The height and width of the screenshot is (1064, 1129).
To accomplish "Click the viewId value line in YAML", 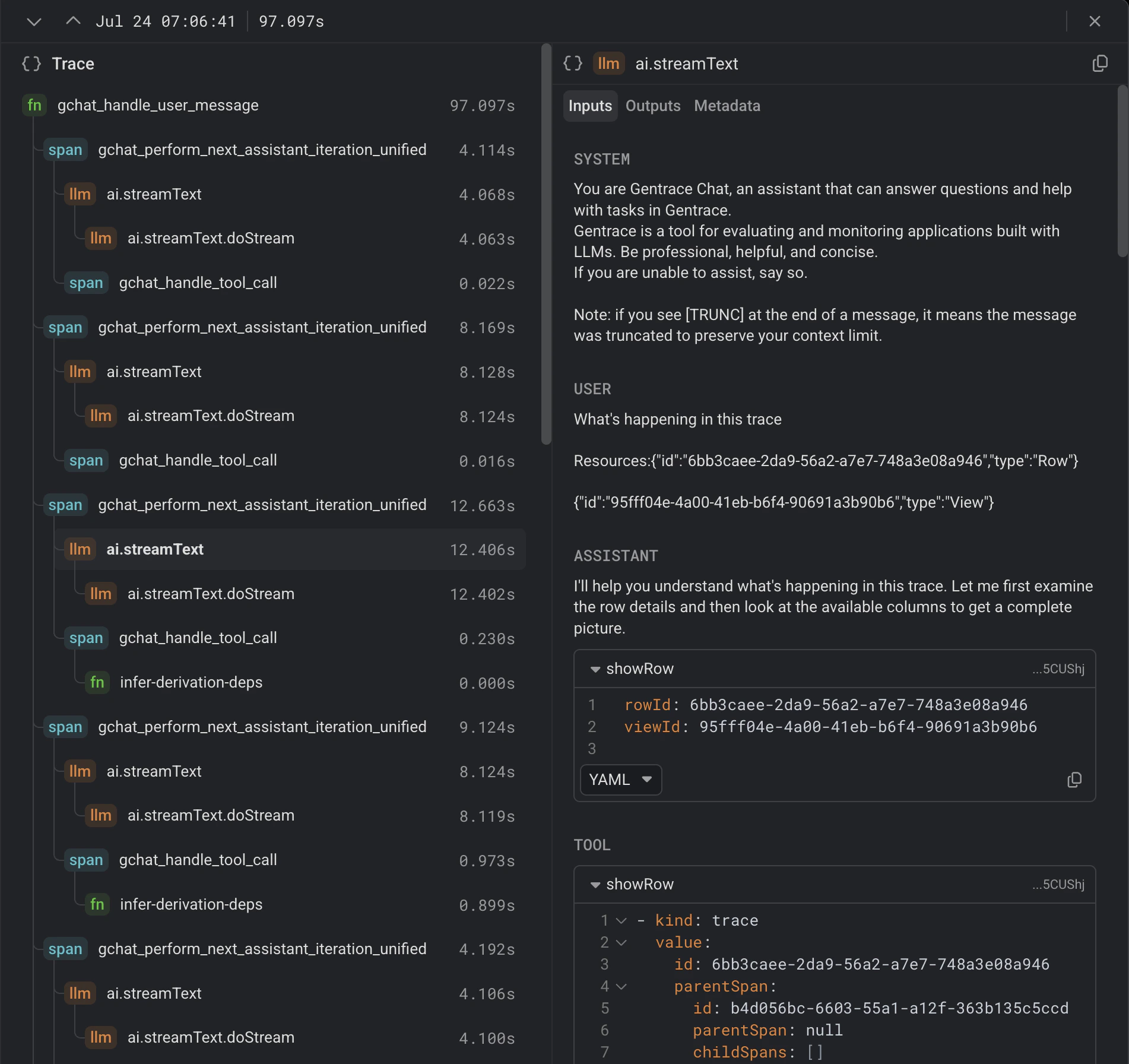I will click(x=830, y=727).
